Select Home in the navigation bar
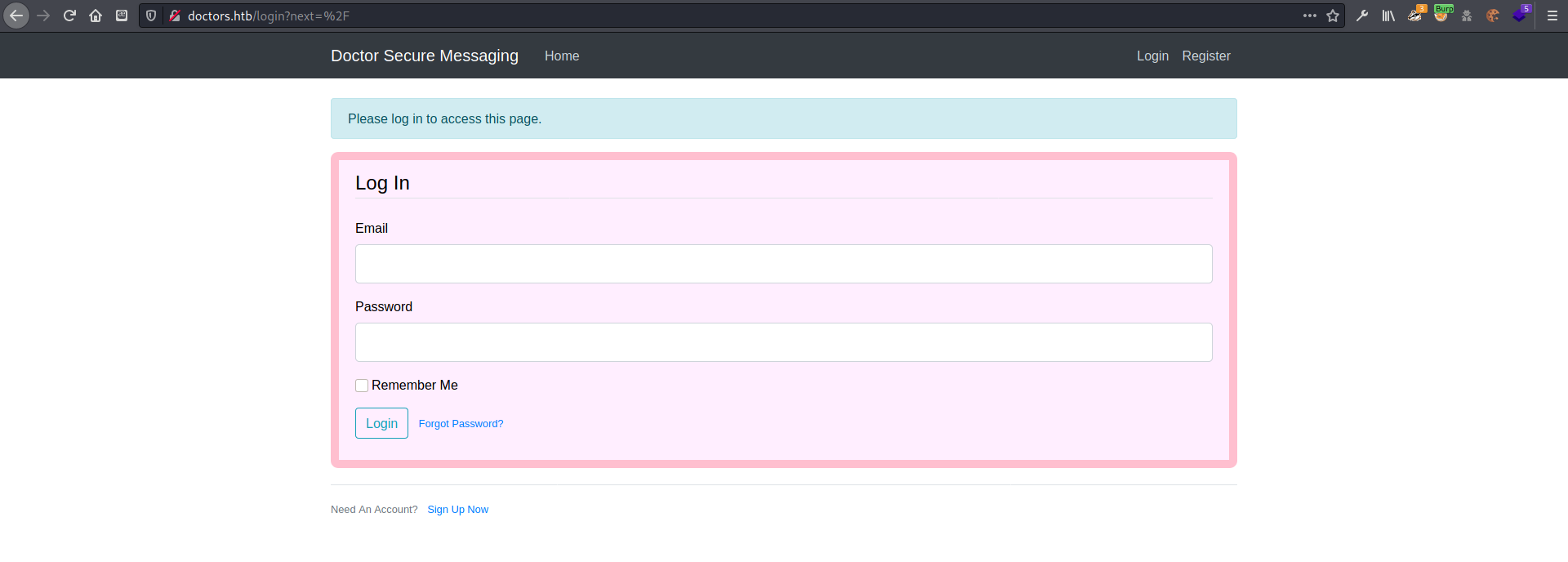Viewport: 1568px width, 562px height. click(562, 56)
